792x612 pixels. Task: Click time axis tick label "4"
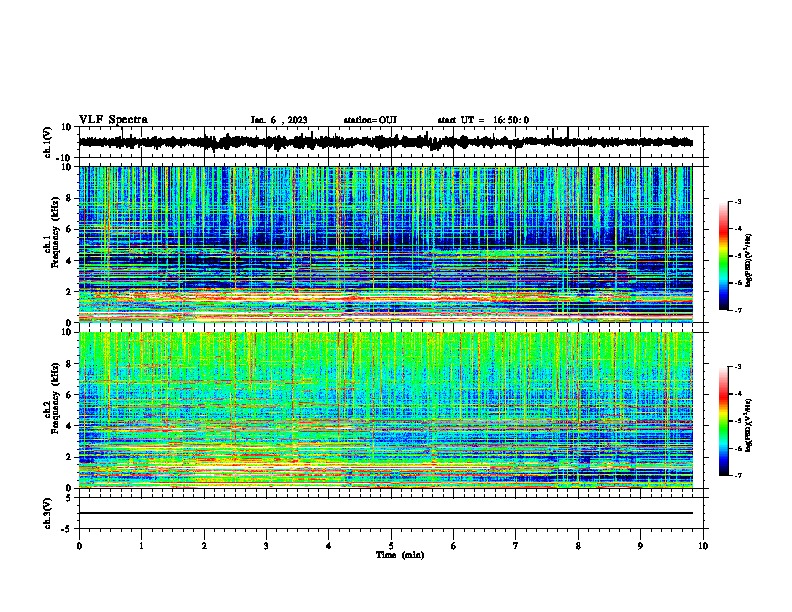tap(329, 546)
